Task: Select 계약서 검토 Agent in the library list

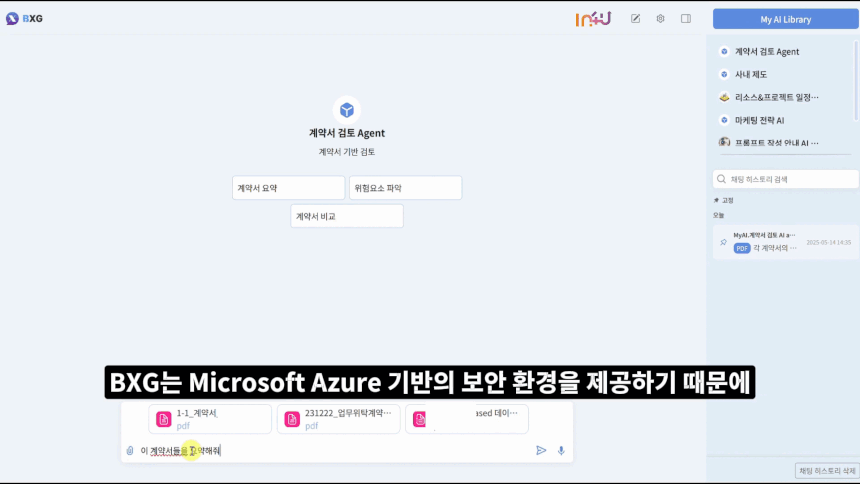Action: pyautogui.click(x=767, y=51)
